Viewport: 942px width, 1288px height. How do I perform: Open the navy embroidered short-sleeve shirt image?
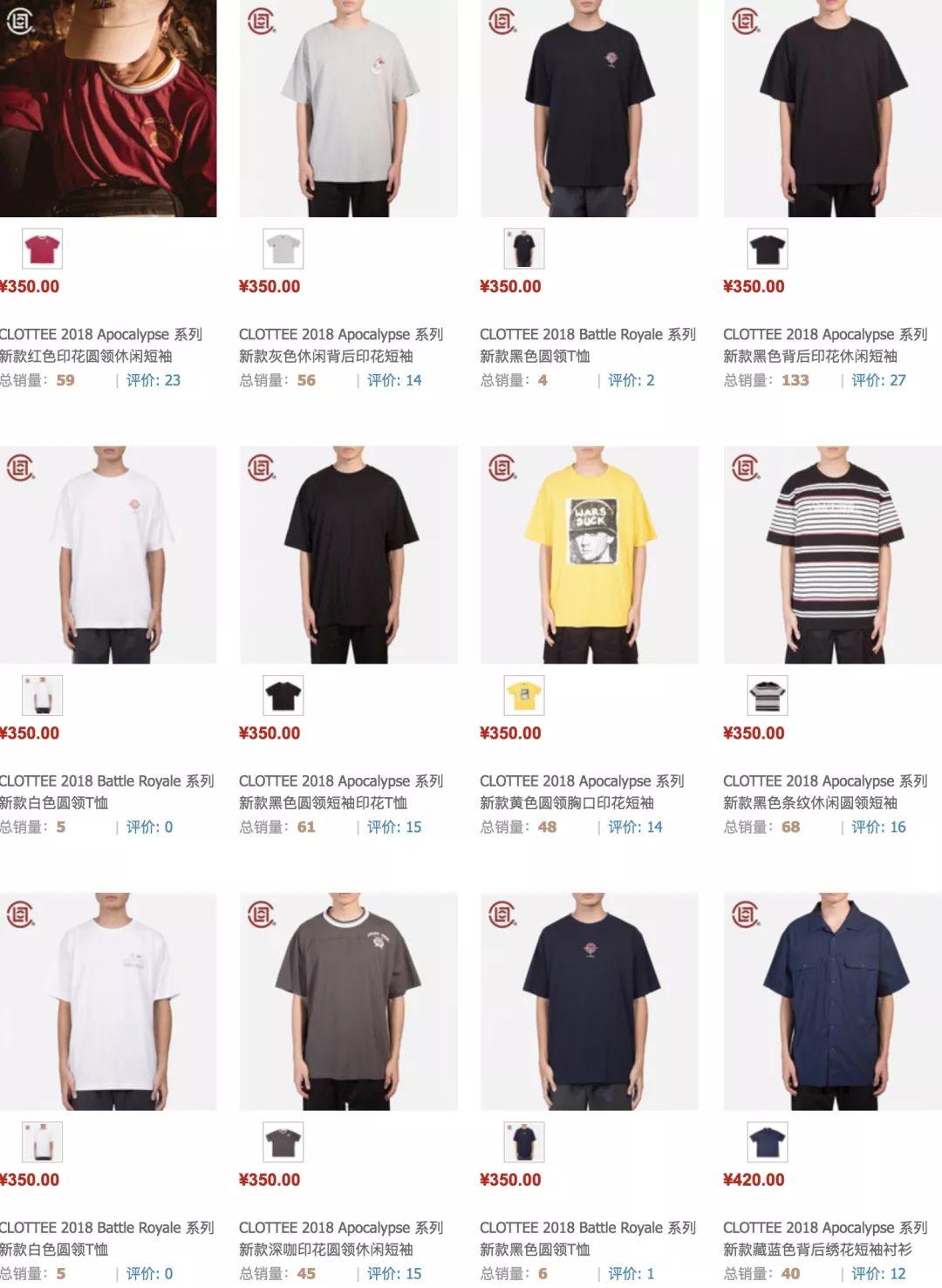(832, 1001)
